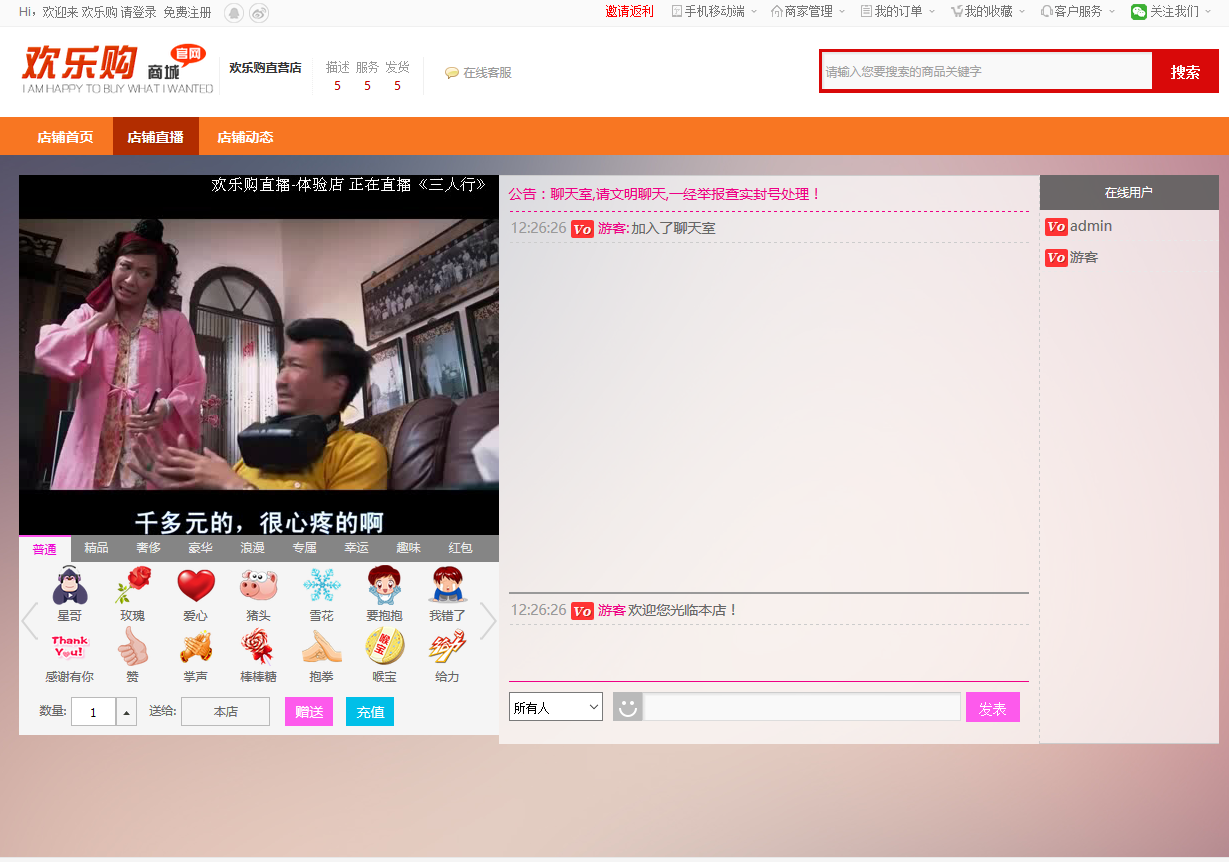Pick the 感谢有你 Thank You gift

(70, 647)
